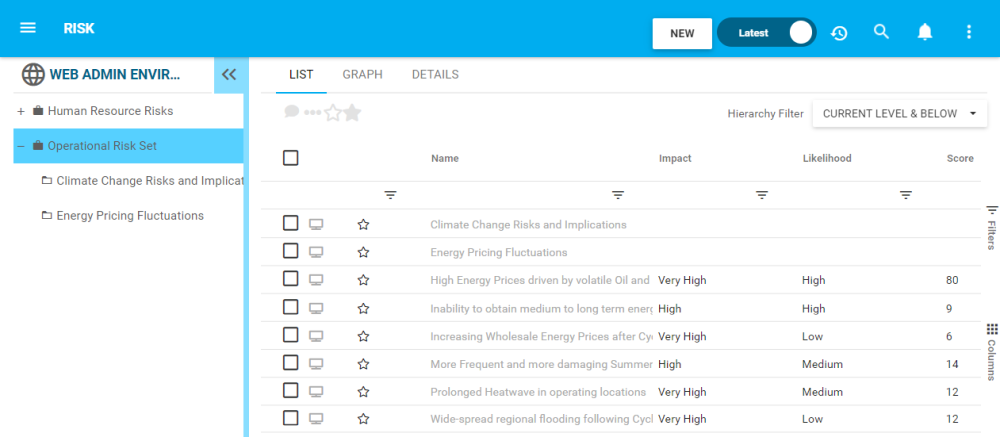Star the High Energy Prices row

pos(364,280)
